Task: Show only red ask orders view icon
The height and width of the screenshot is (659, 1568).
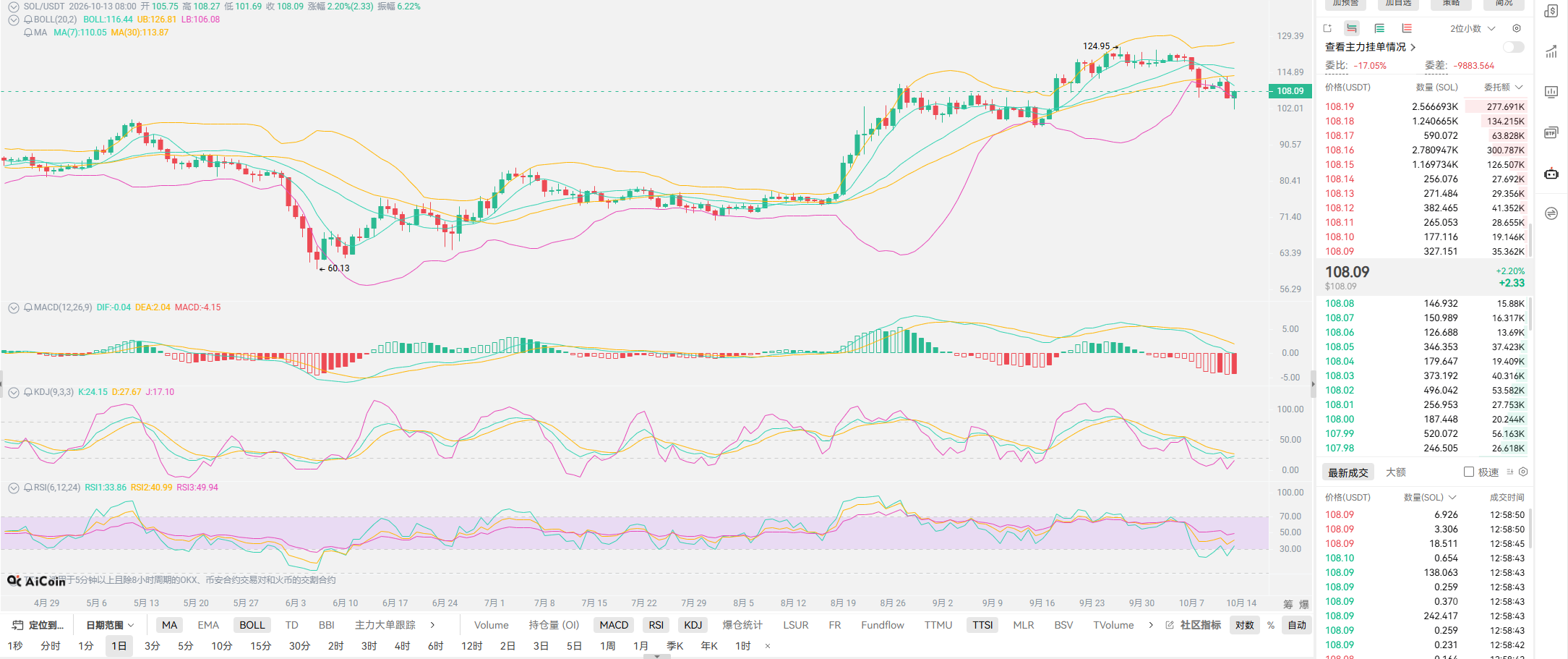Action: tap(1407, 28)
